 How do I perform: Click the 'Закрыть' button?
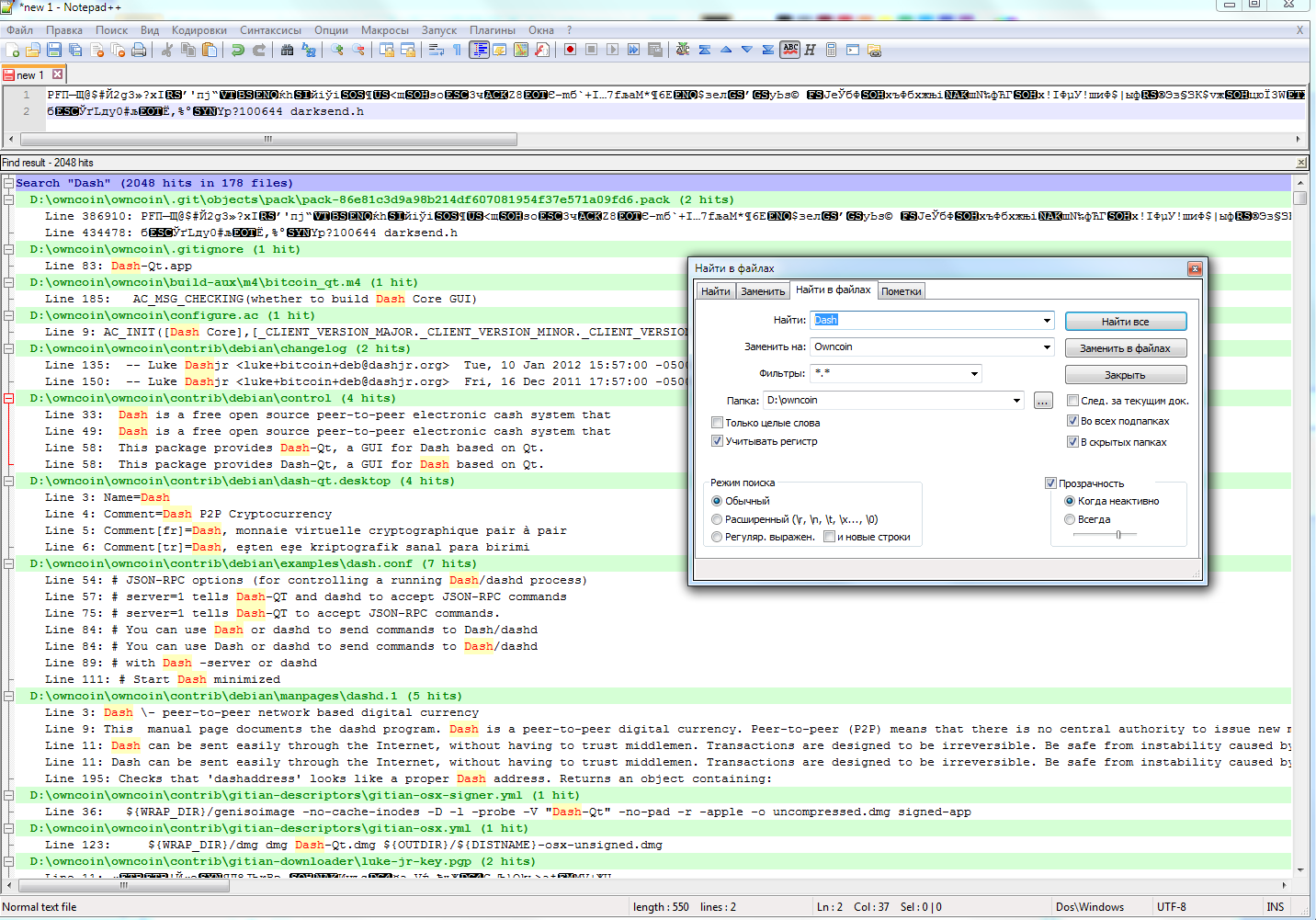(x=1126, y=375)
